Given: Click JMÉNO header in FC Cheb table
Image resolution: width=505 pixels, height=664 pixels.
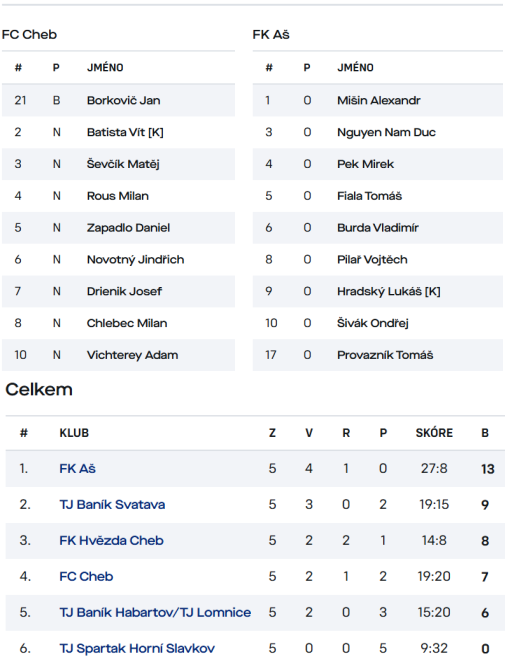Looking at the screenshot, I should (x=105, y=67).
